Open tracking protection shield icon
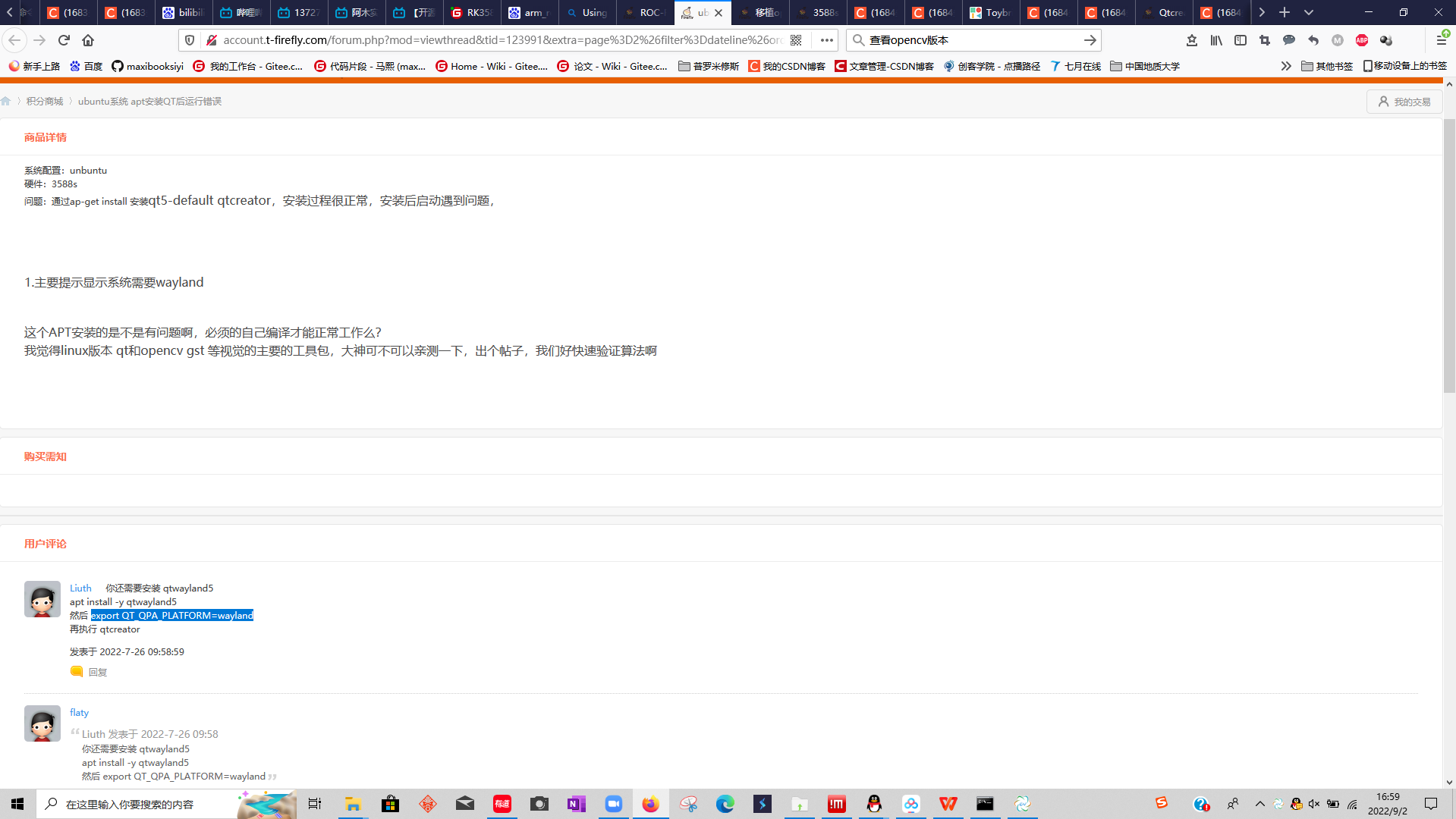Screen dimensions: 1456x819 pyautogui.click(x=190, y=40)
